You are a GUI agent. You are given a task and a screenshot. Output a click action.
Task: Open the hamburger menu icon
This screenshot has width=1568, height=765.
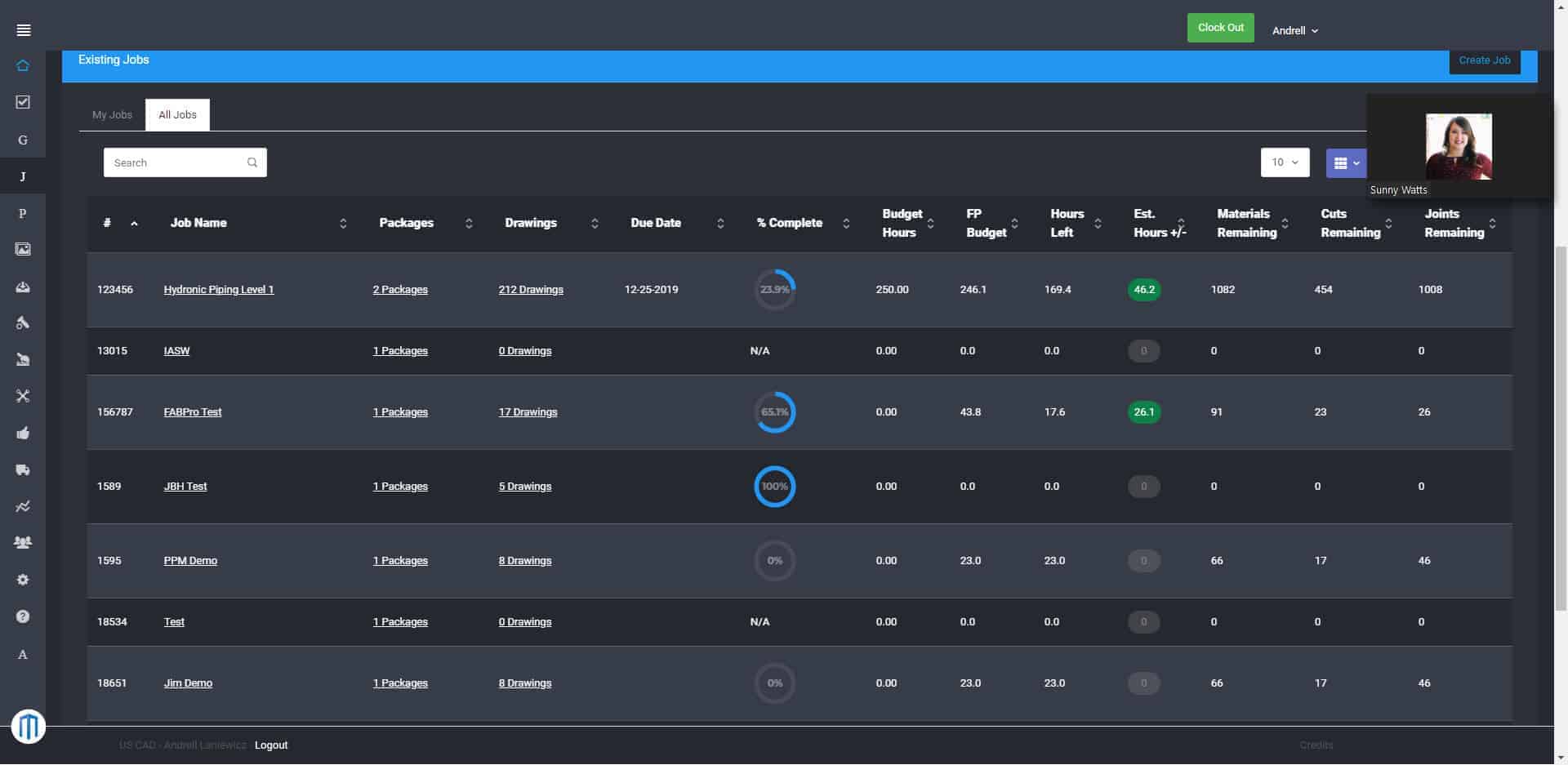point(23,30)
